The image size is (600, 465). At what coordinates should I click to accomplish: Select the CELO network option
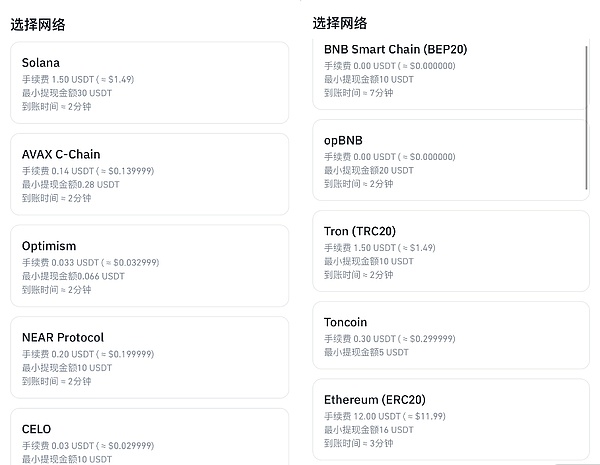(148, 436)
